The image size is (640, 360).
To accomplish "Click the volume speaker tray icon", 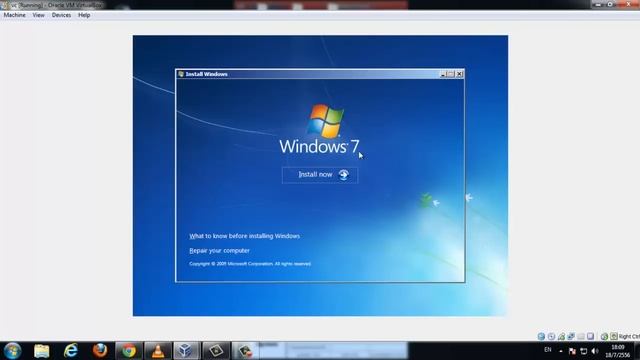I will 595,351.
